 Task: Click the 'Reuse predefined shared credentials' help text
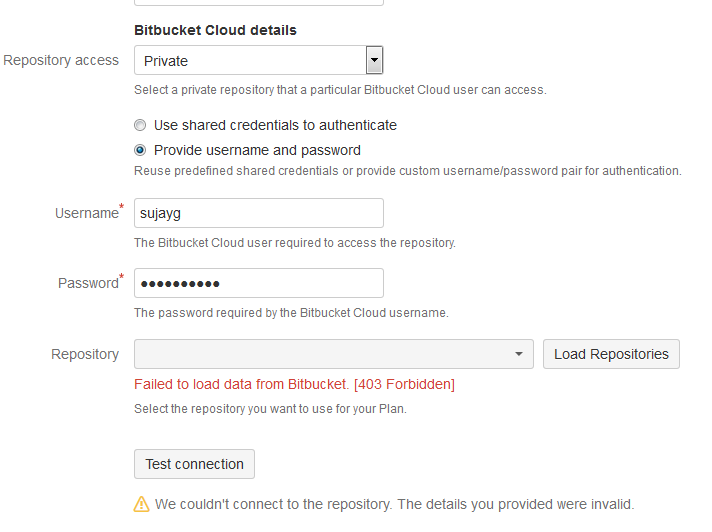[x=407, y=171]
